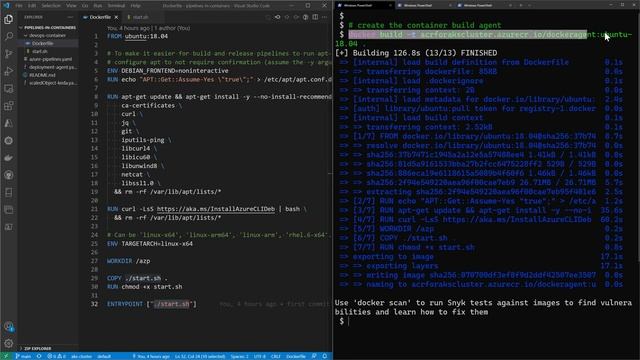Expand the ZIP EXPLORER section
Viewport: 640px width, 360px height.
(38, 349)
